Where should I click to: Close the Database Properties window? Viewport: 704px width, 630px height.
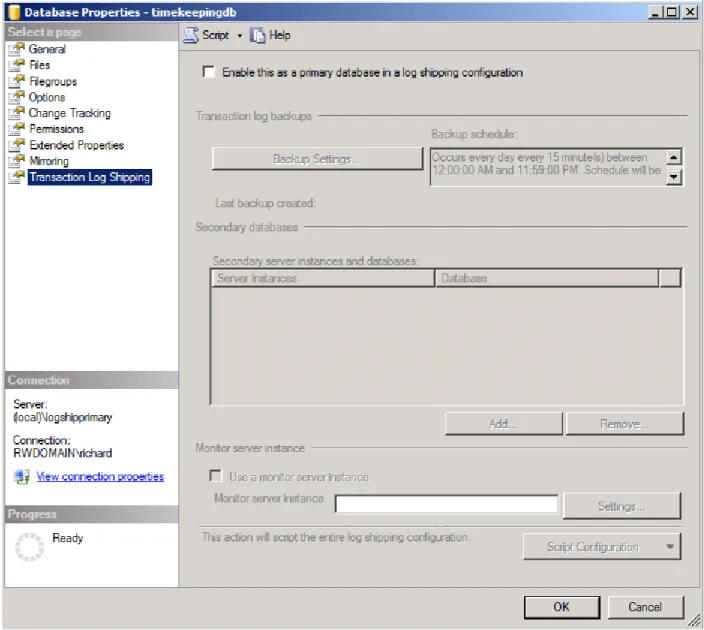(x=690, y=12)
